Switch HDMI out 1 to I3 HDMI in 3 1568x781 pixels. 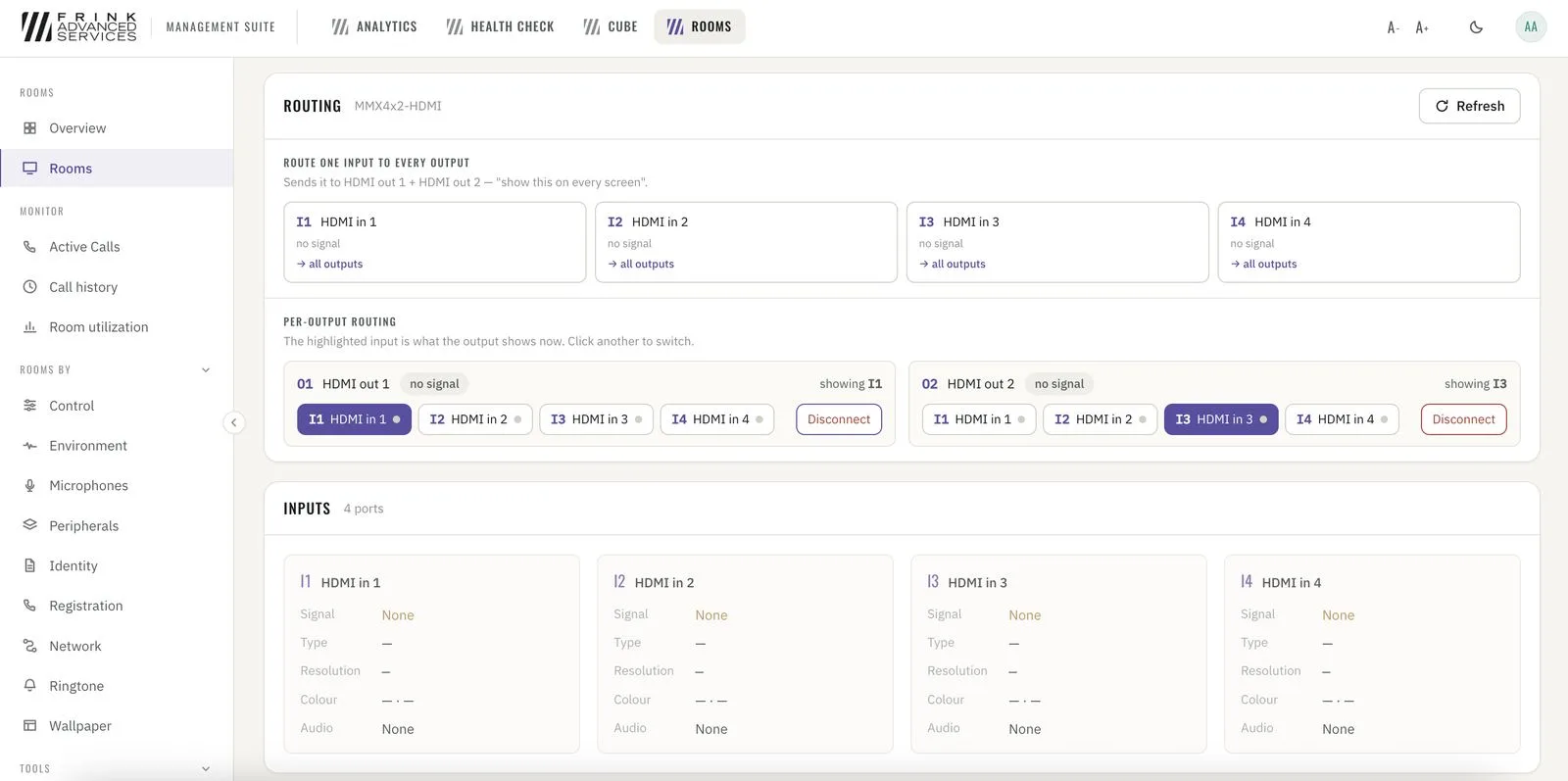tap(596, 419)
